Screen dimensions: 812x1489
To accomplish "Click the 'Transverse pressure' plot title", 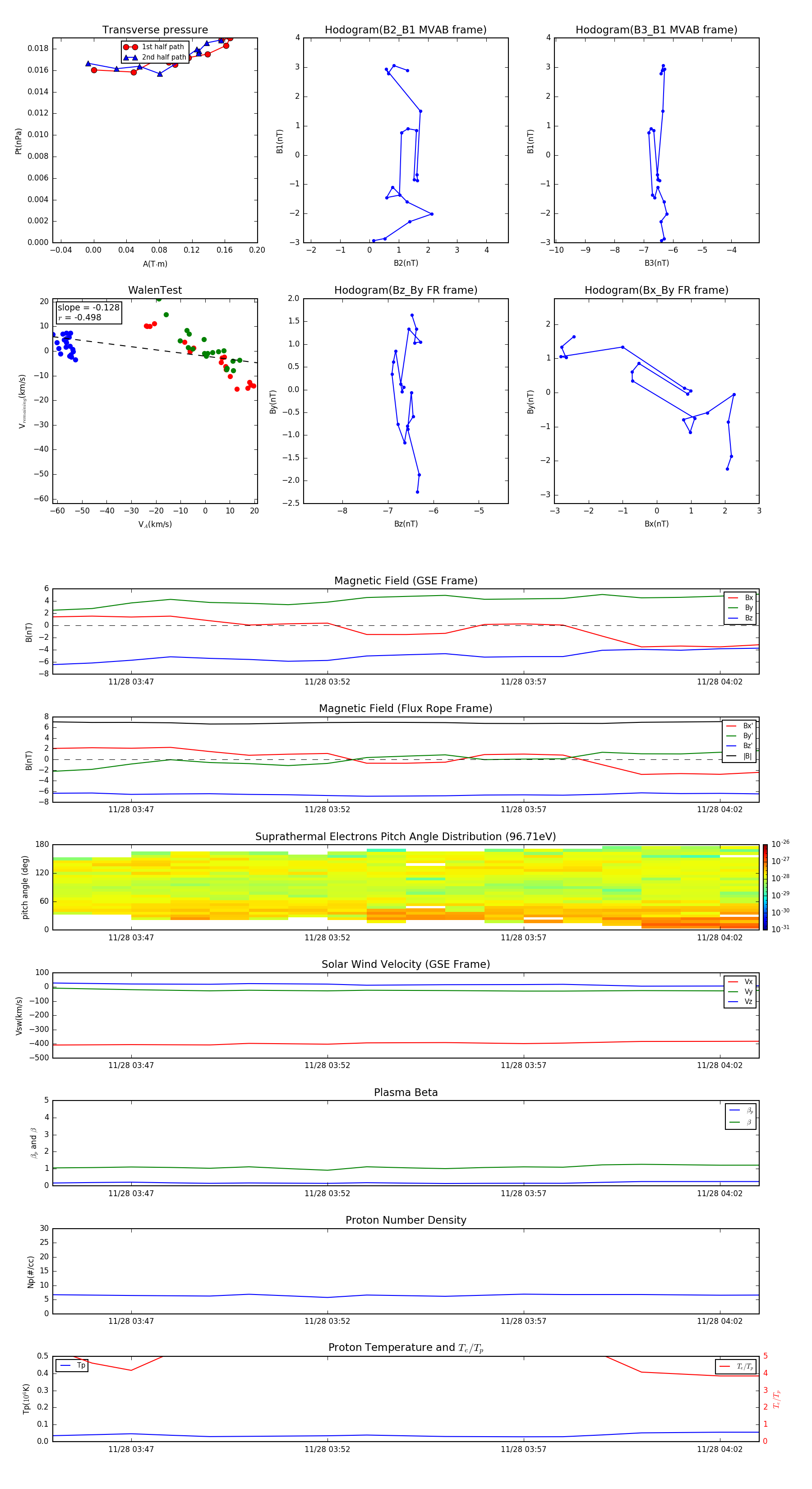I will point(155,29).
